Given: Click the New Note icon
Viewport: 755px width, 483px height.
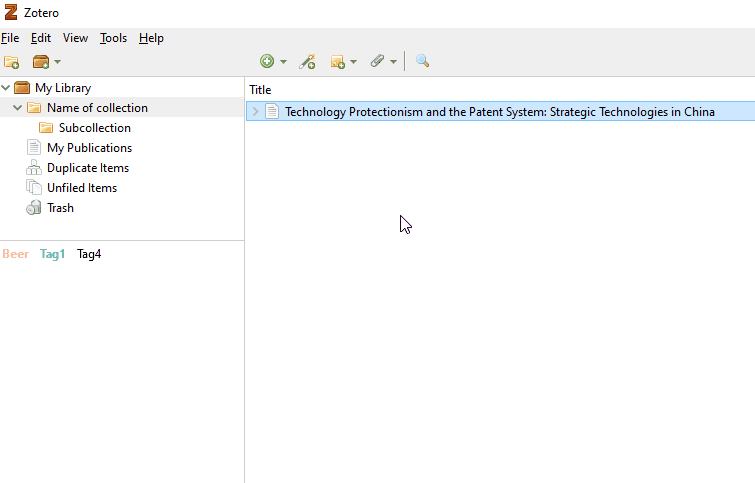Looking at the screenshot, I should (338, 62).
